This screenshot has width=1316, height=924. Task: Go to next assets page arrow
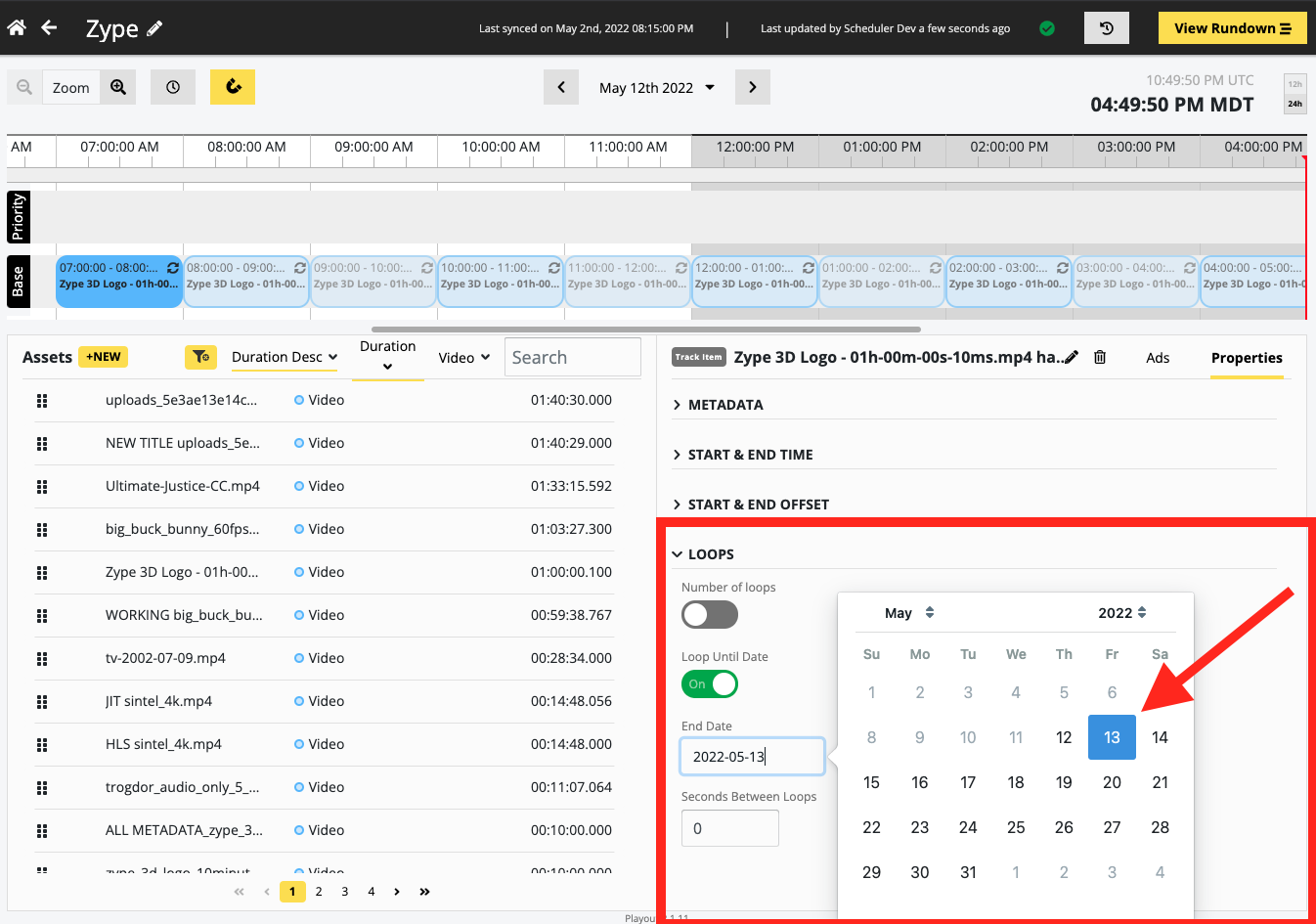click(397, 892)
